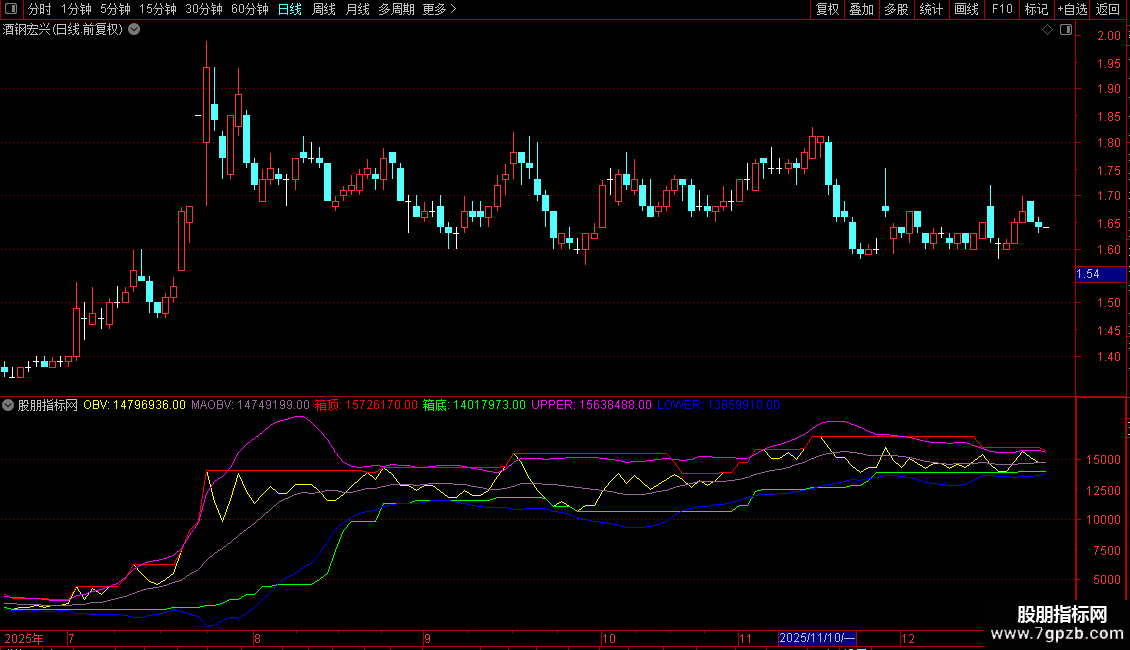Click the 标记 mark tool
This screenshot has height=650, width=1130.
tap(1036, 9)
